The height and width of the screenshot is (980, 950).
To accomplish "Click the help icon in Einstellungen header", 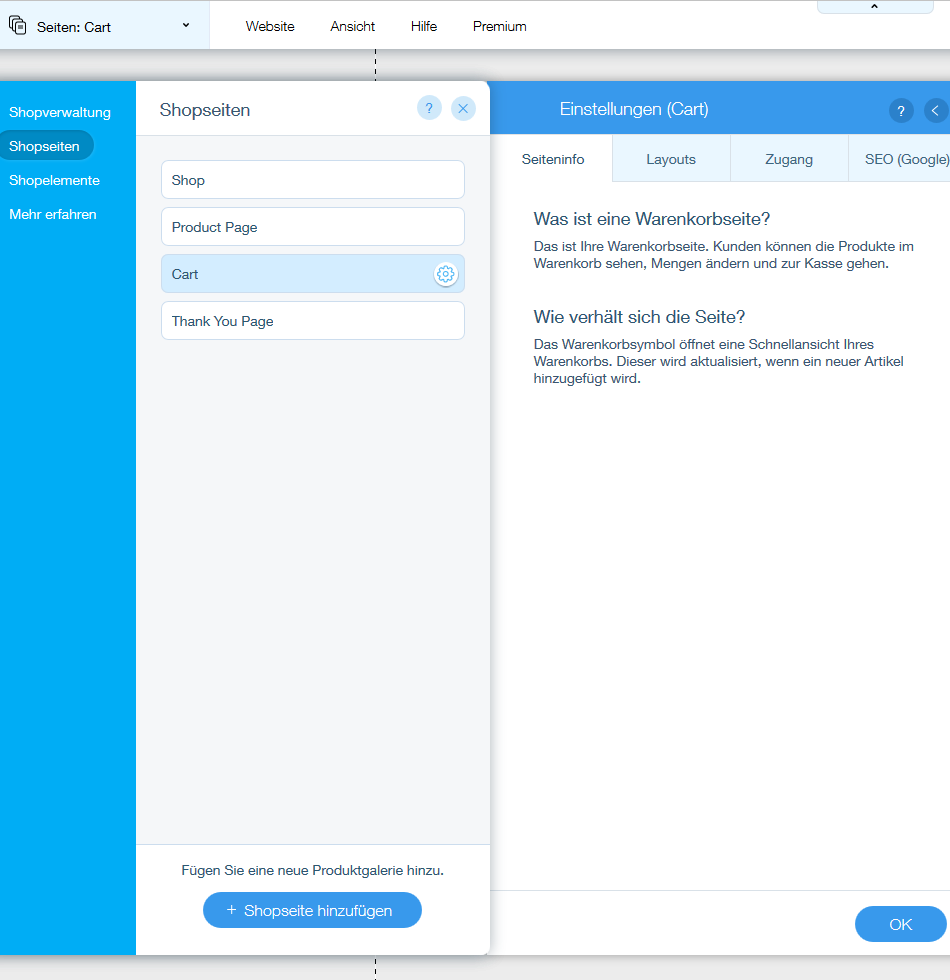I will pos(901,111).
